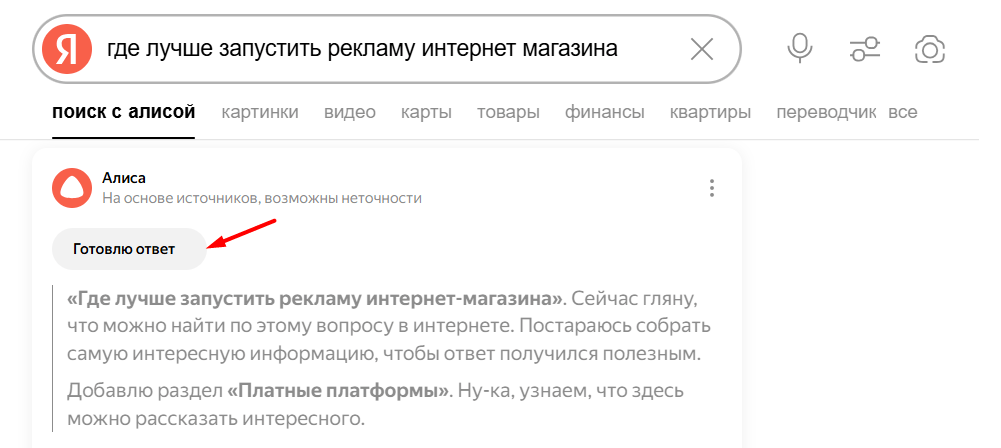
Task: Start voice search with microphone icon
Action: [799, 49]
